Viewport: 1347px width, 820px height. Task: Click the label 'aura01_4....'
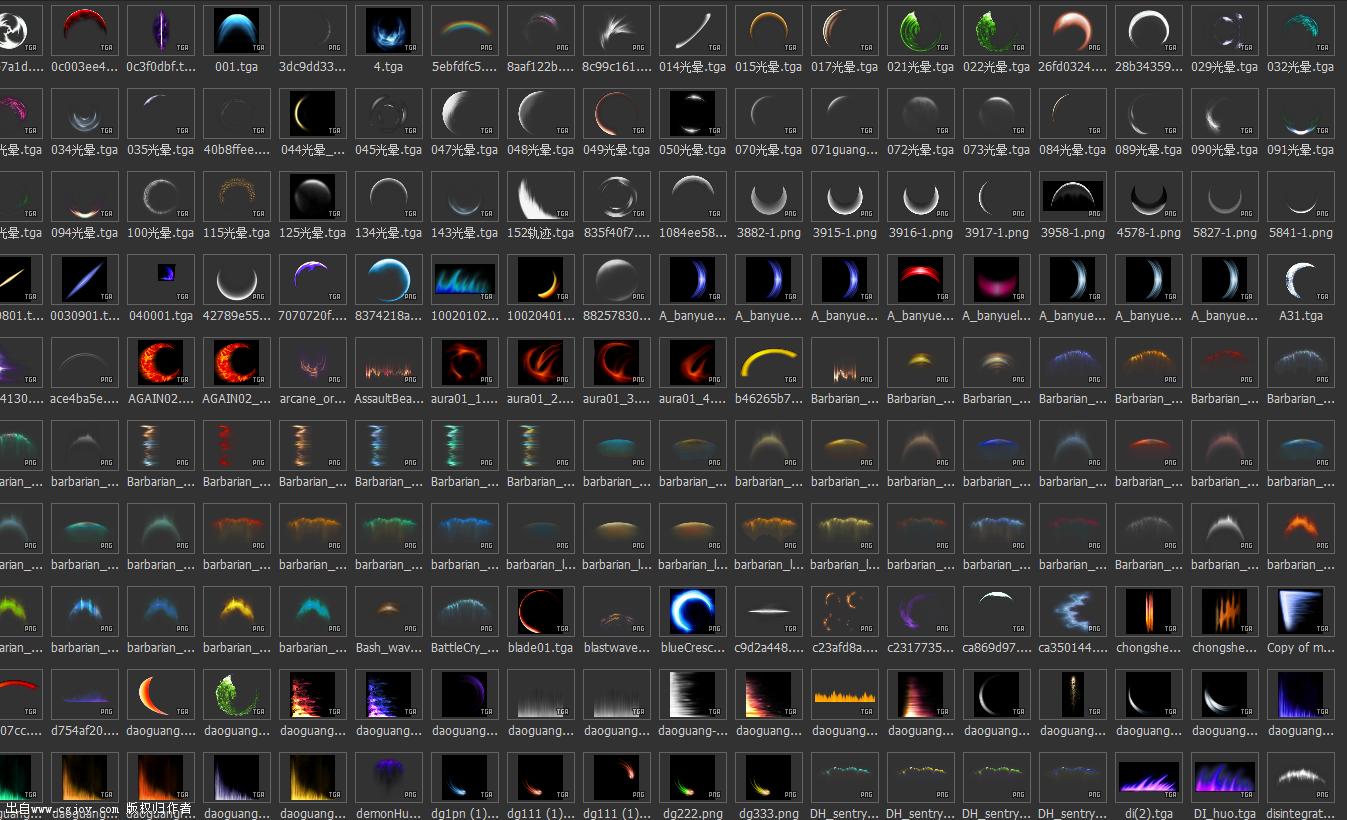[x=693, y=399]
